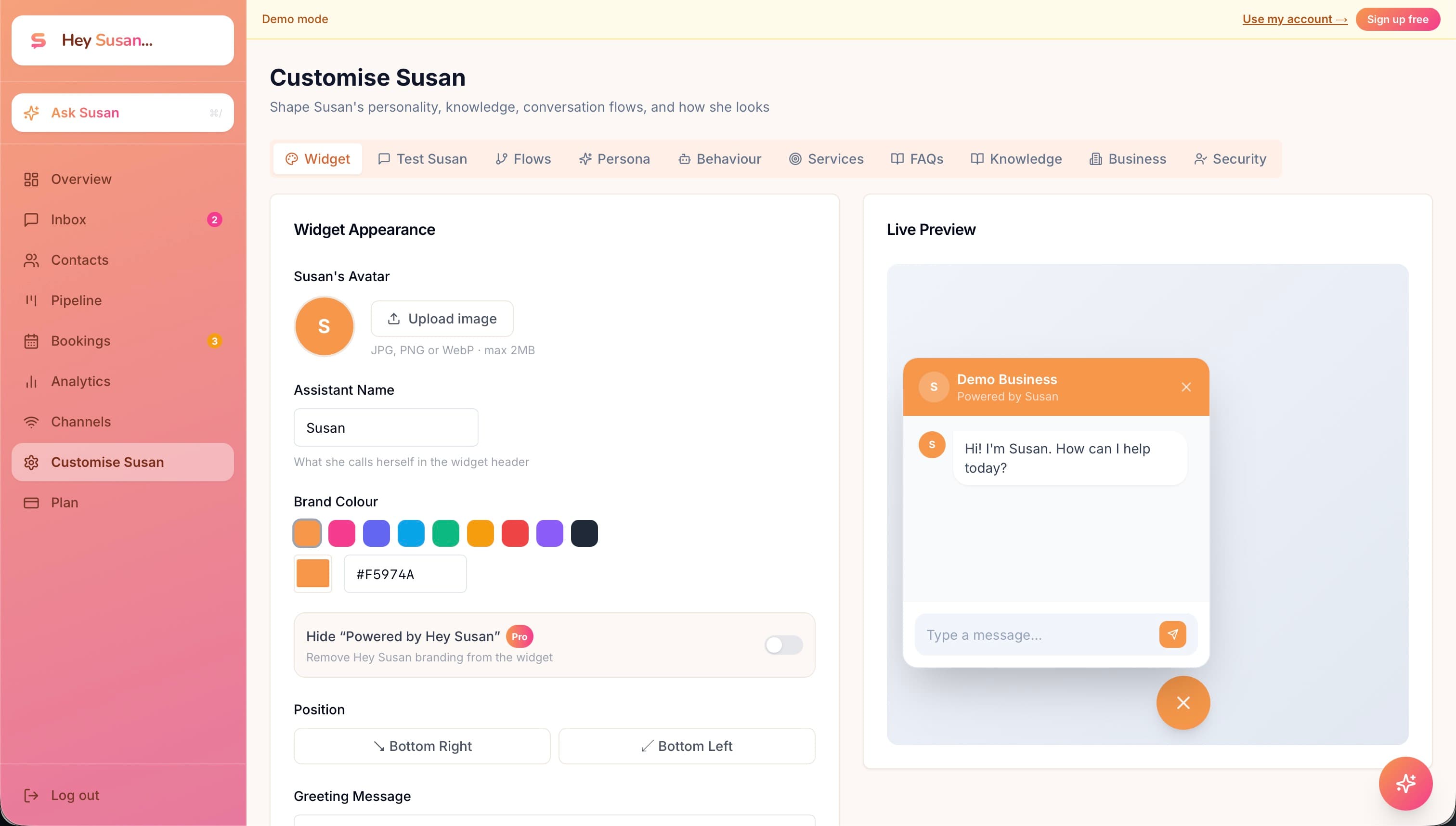This screenshot has width=1456, height=826.
Task: Click the upload arrow icon in Upload image
Action: tap(394, 319)
